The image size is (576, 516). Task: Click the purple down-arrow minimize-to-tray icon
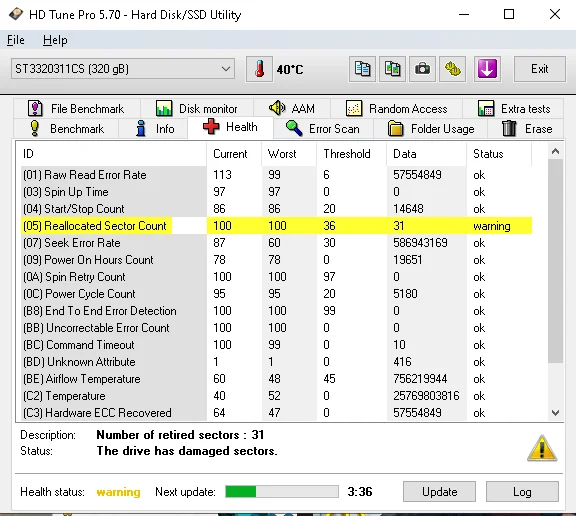click(487, 69)
